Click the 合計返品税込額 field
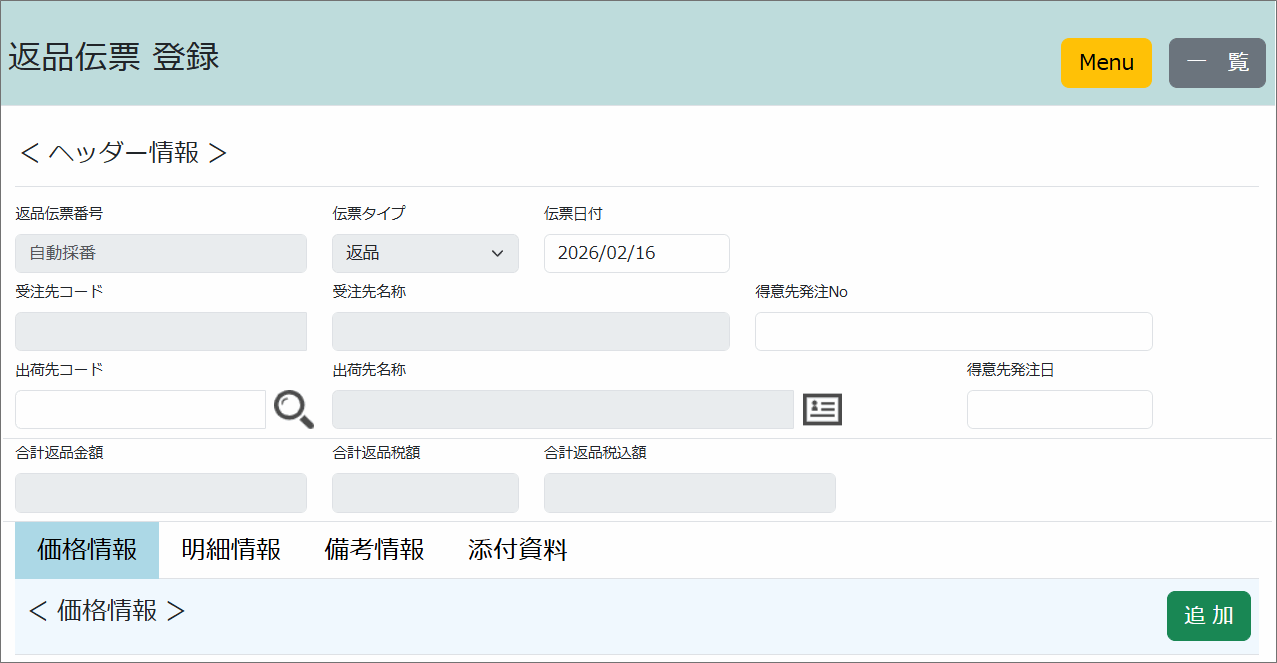The width and height of the screenshot is (1277, 663). [x=689, y=493]
